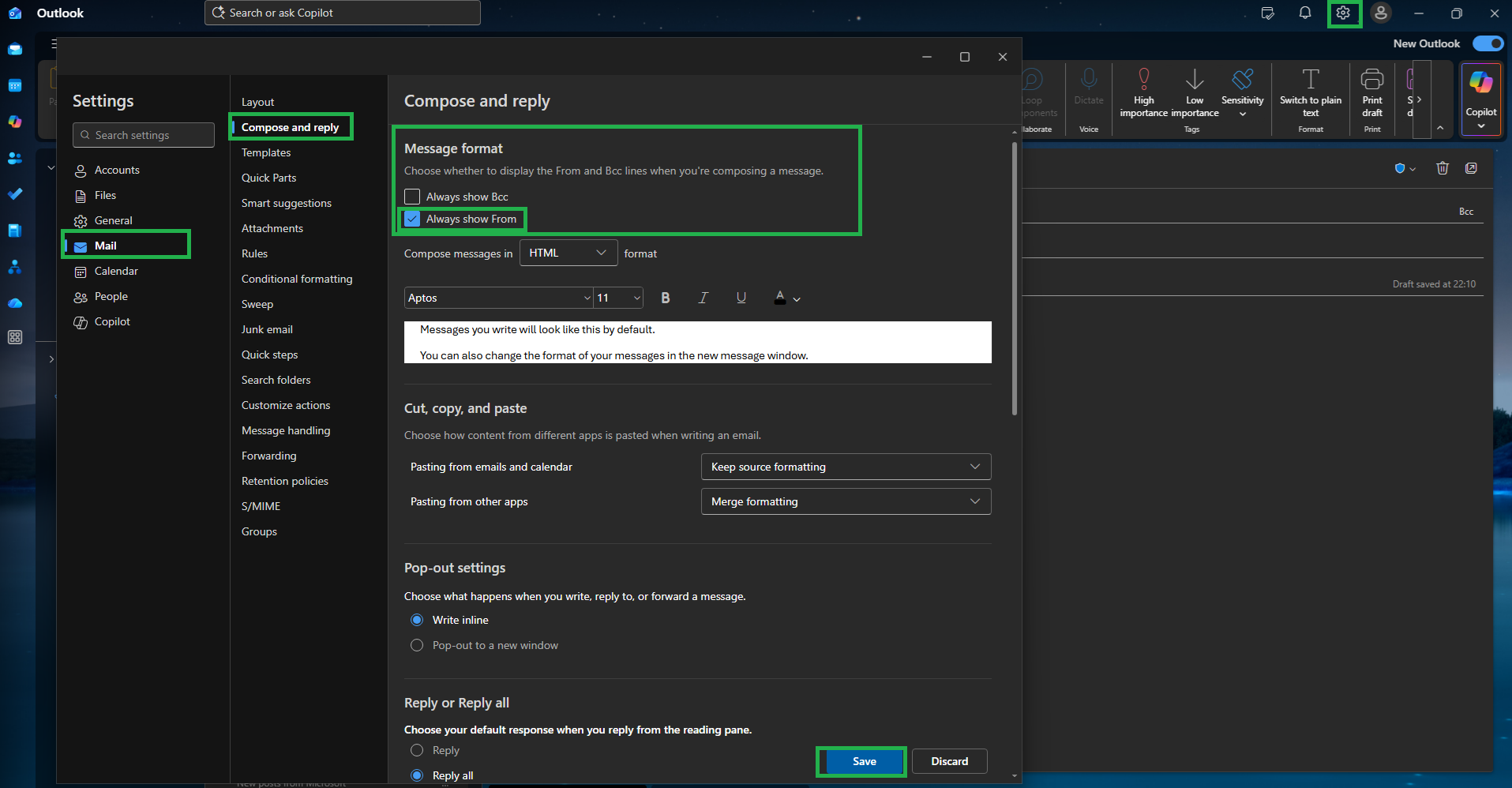Open the Settings gear icon in title bar
The width and height of the screenshot is (1512, 788).
1343,13
